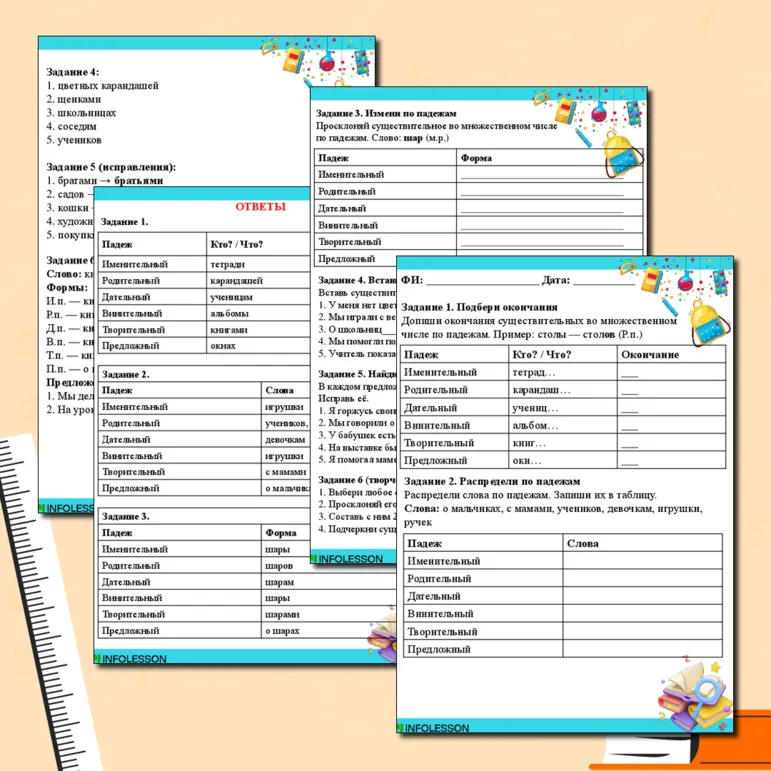Screen dimensions: 771x771
Task: Select the answer "5. учеников" under Задание 4
Action: (x=74, y=140)
